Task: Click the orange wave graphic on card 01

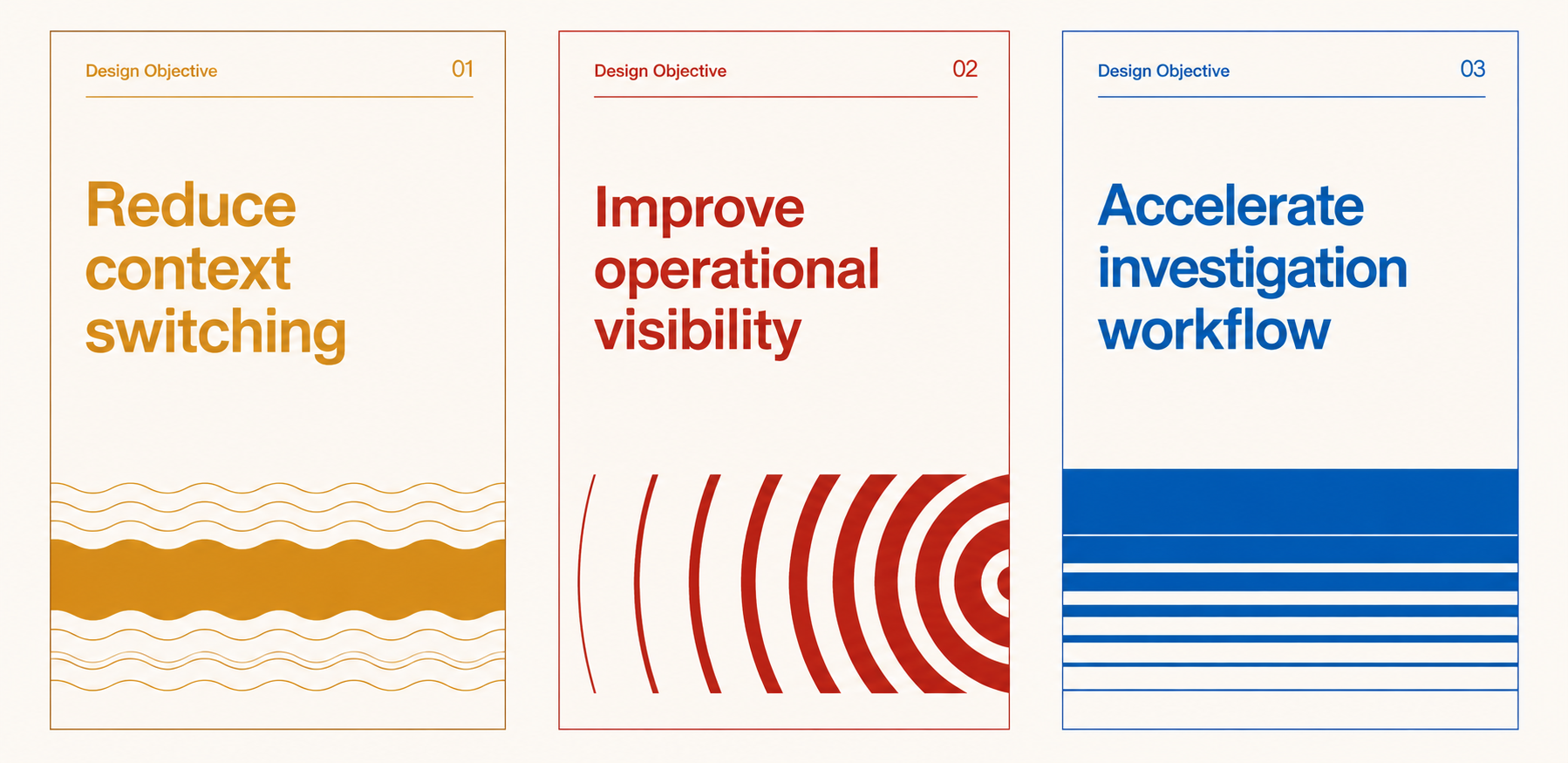Action: pos(277,587)
